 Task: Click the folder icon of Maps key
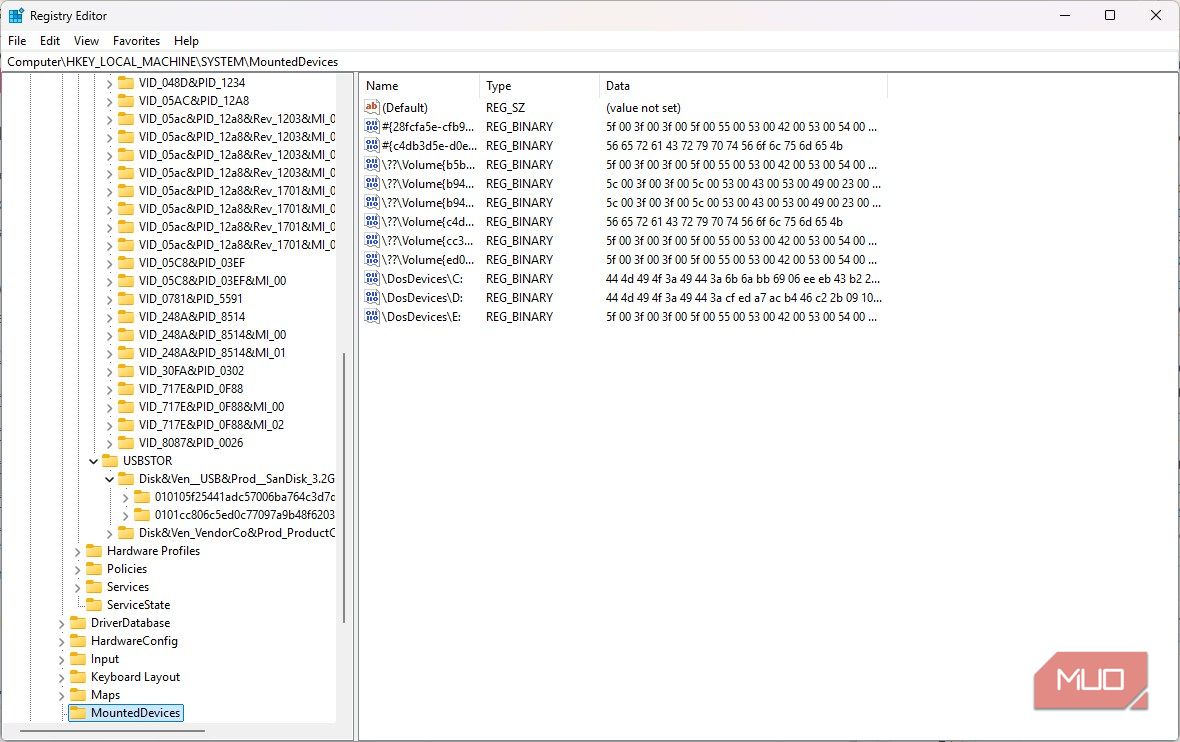click(x=78, y=695)
